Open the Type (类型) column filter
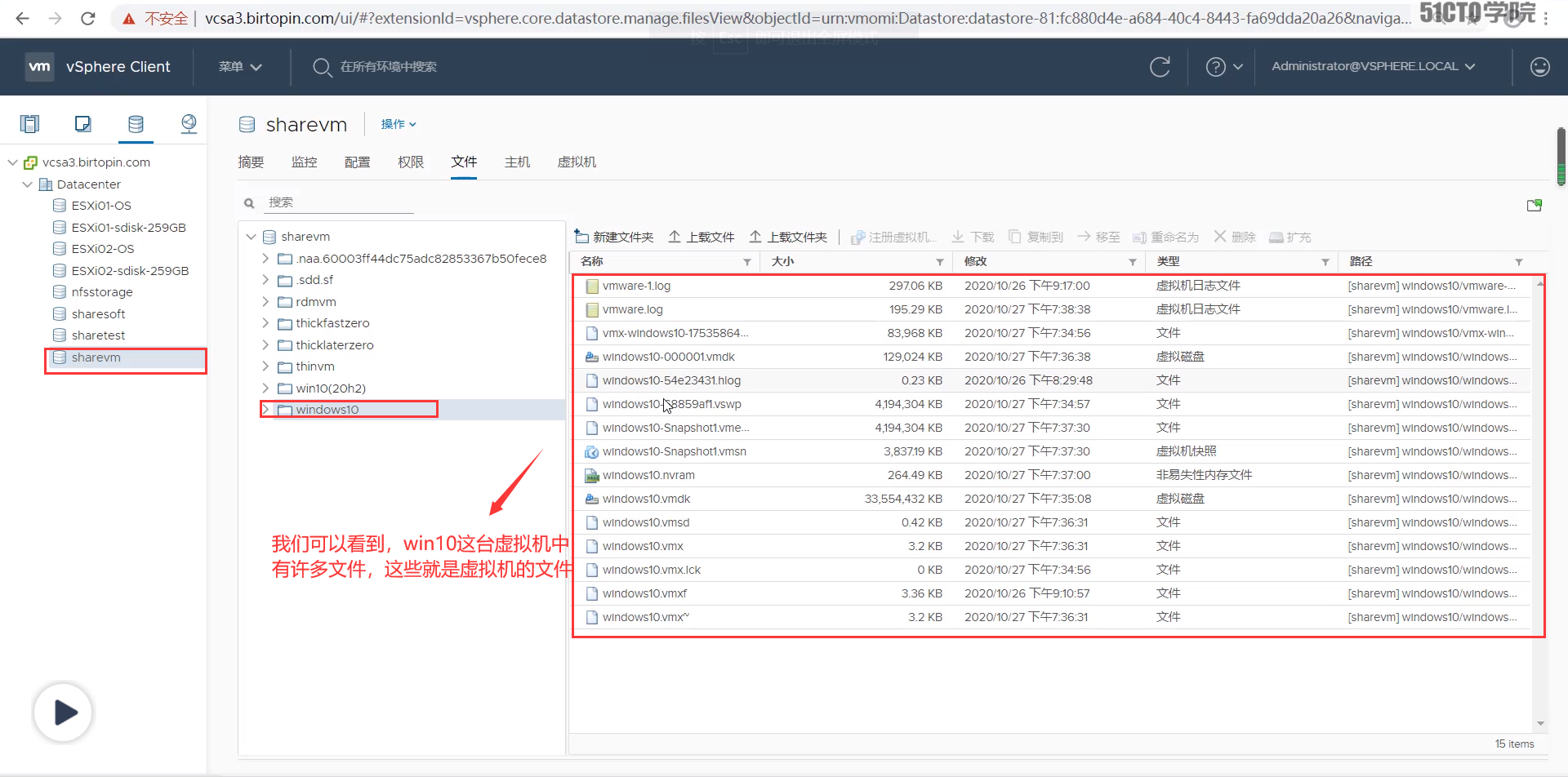 (1325, 262)
